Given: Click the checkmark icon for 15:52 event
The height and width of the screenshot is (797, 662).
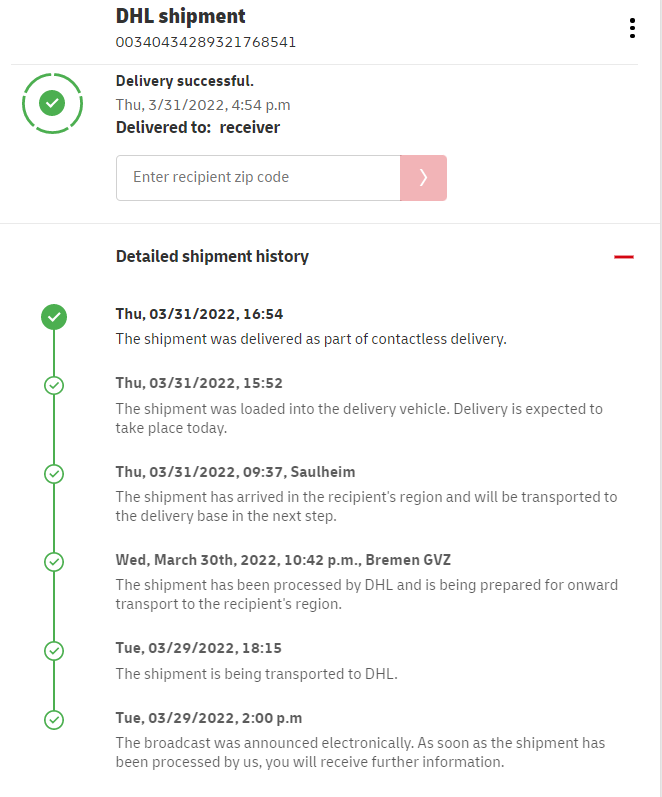Looking at the screenshot, I should [x=54, y=385].
